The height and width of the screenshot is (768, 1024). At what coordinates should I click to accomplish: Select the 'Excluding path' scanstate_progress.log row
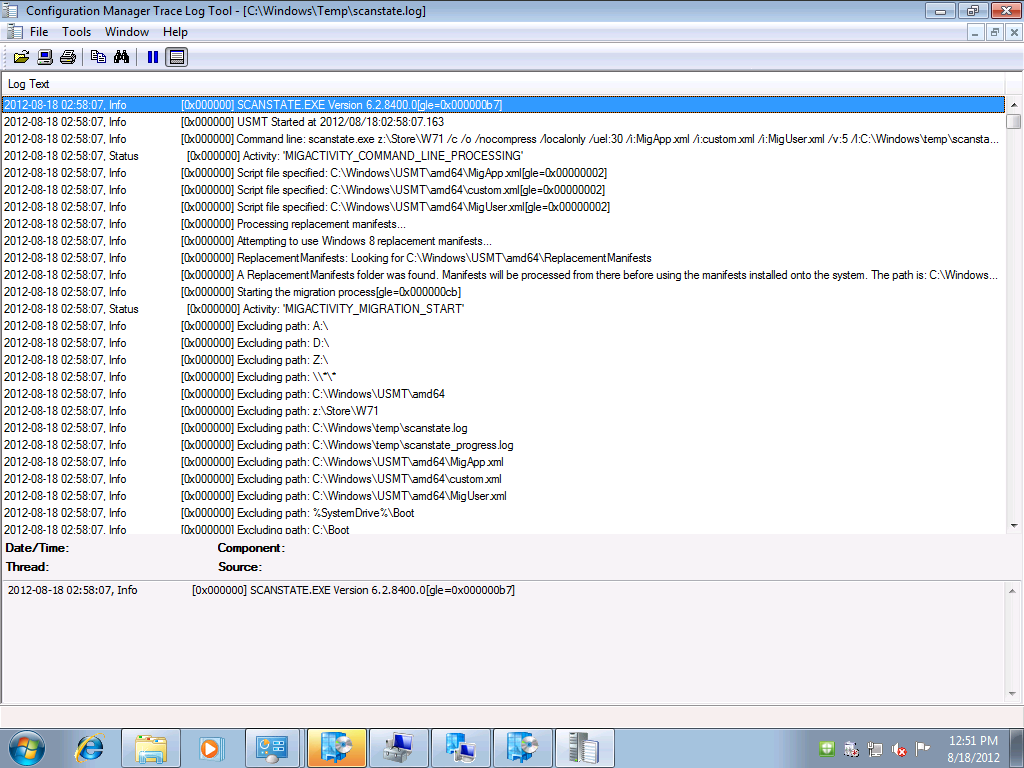point(503,444)
